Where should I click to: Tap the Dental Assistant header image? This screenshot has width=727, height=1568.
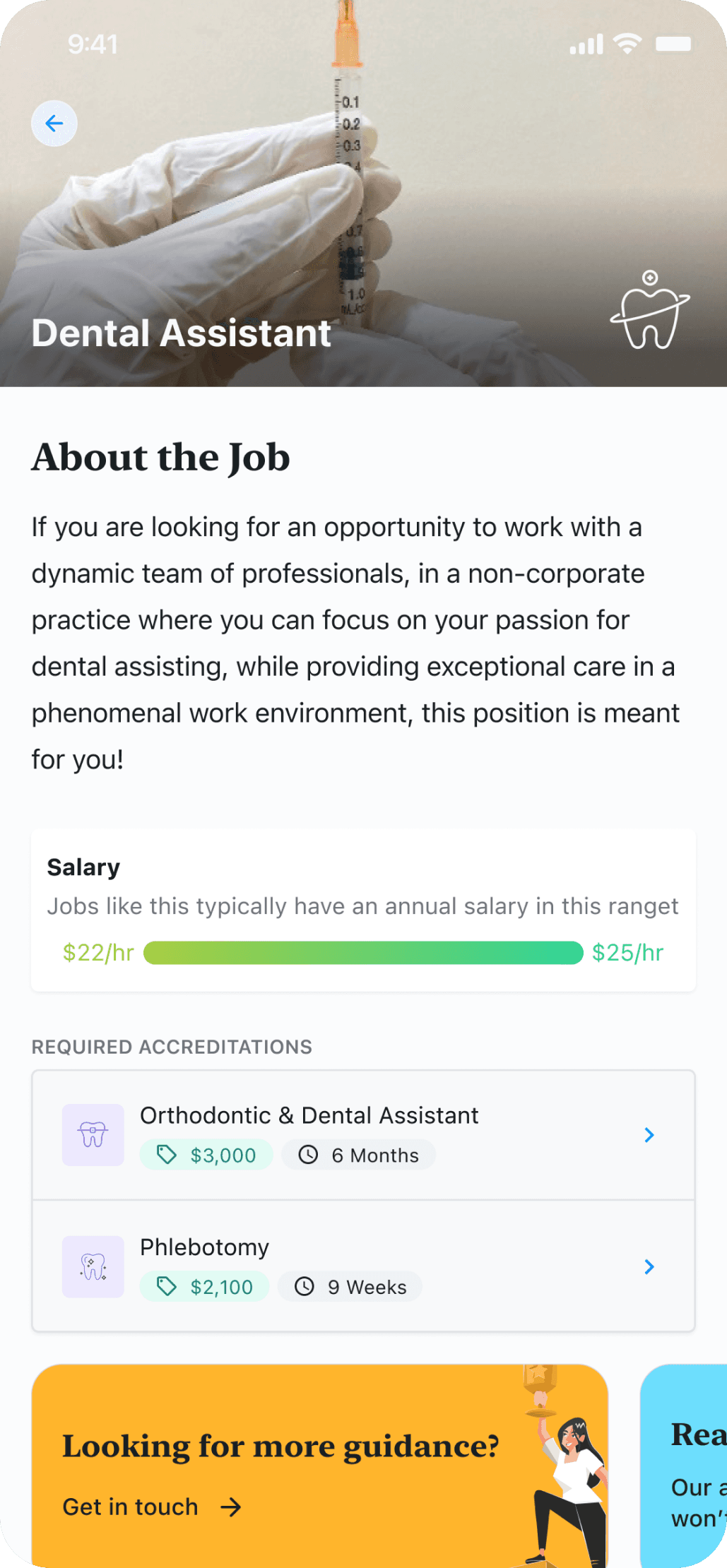tap(363, 198)
